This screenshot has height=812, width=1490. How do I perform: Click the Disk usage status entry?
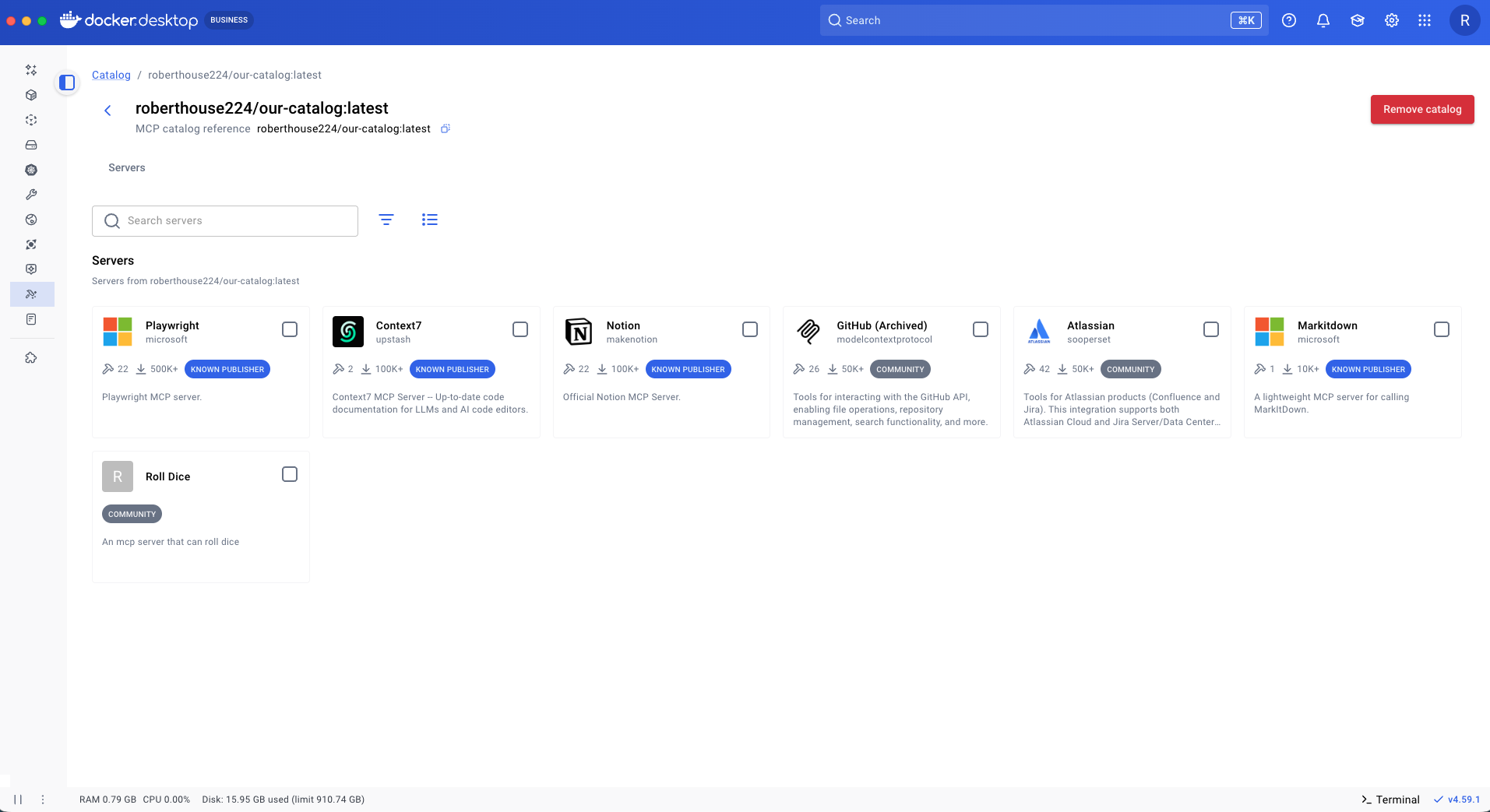[x=284, y=800]
